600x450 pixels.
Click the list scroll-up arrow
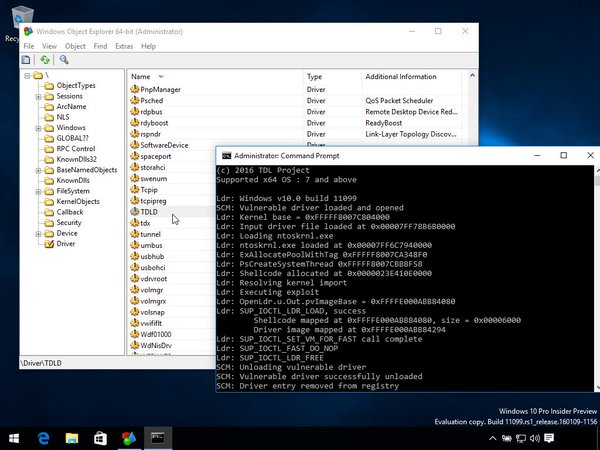(x=472, y=76)
